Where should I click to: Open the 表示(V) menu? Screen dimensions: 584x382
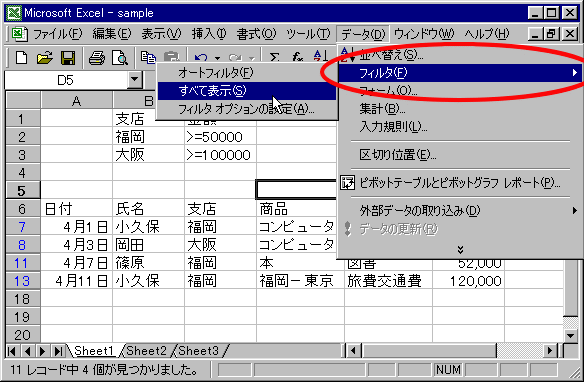pyautogui.click(x=161, y=34)
